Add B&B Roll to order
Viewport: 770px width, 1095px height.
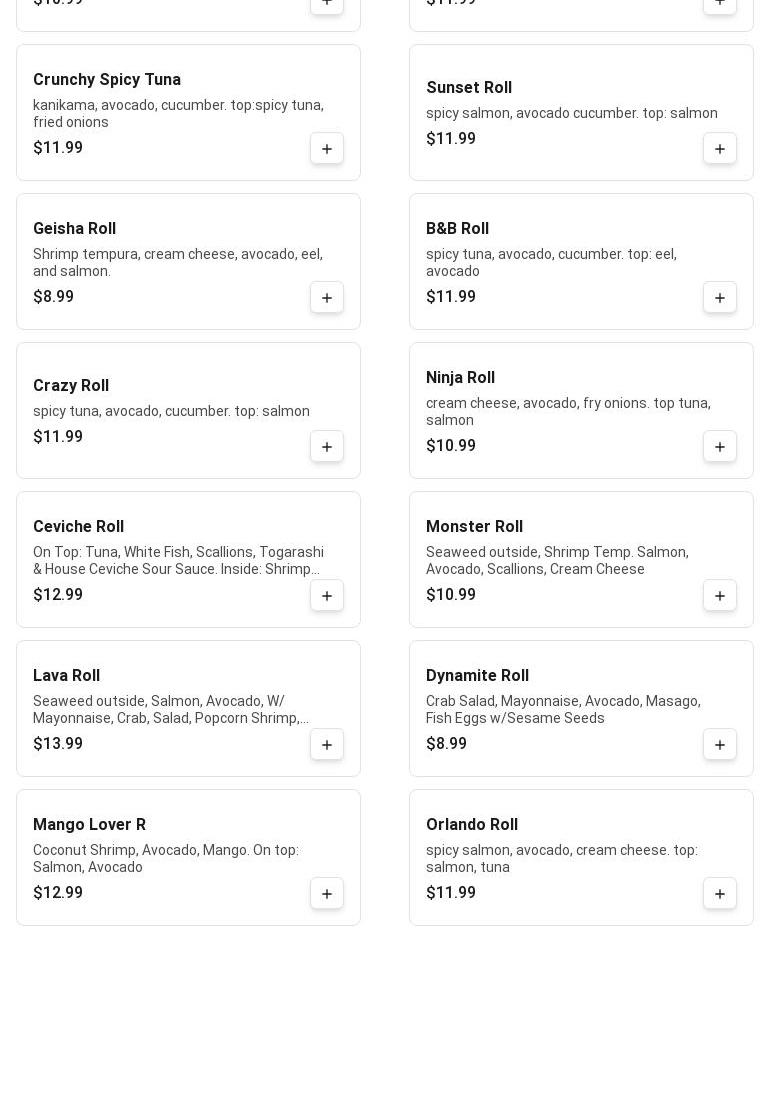tap(720, 298)
